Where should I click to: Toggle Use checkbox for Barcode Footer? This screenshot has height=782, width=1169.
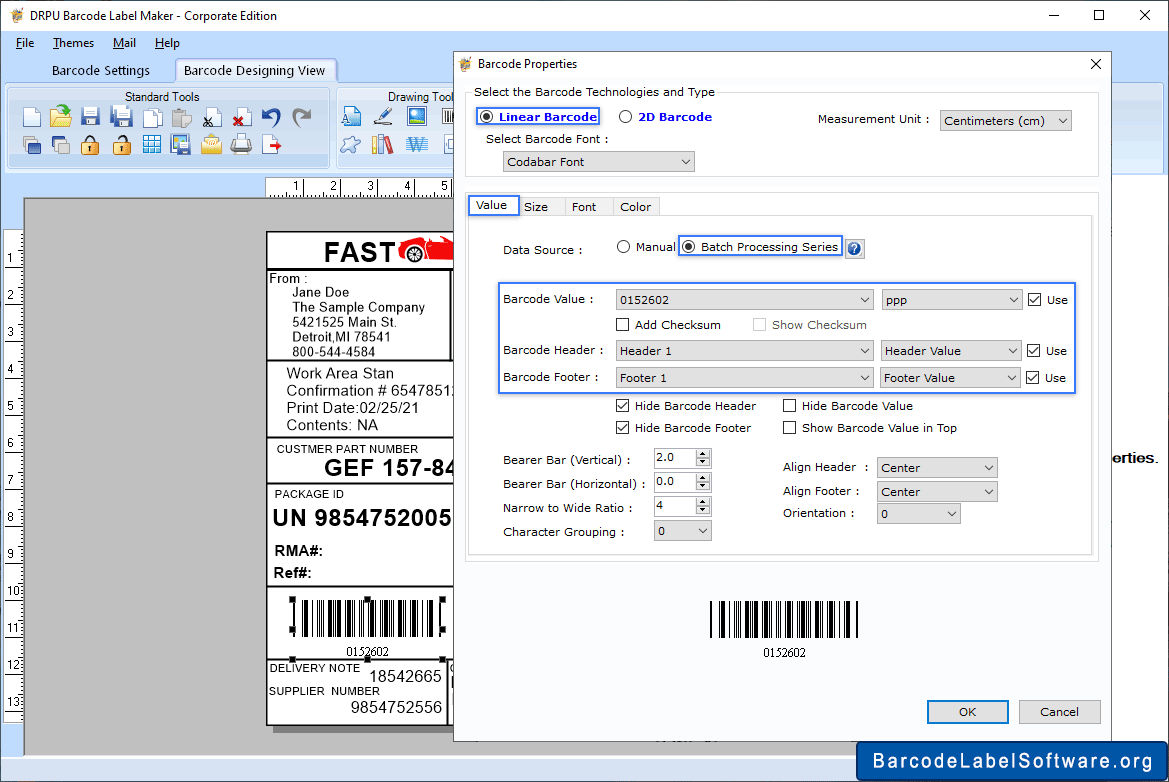(1033, 378)
